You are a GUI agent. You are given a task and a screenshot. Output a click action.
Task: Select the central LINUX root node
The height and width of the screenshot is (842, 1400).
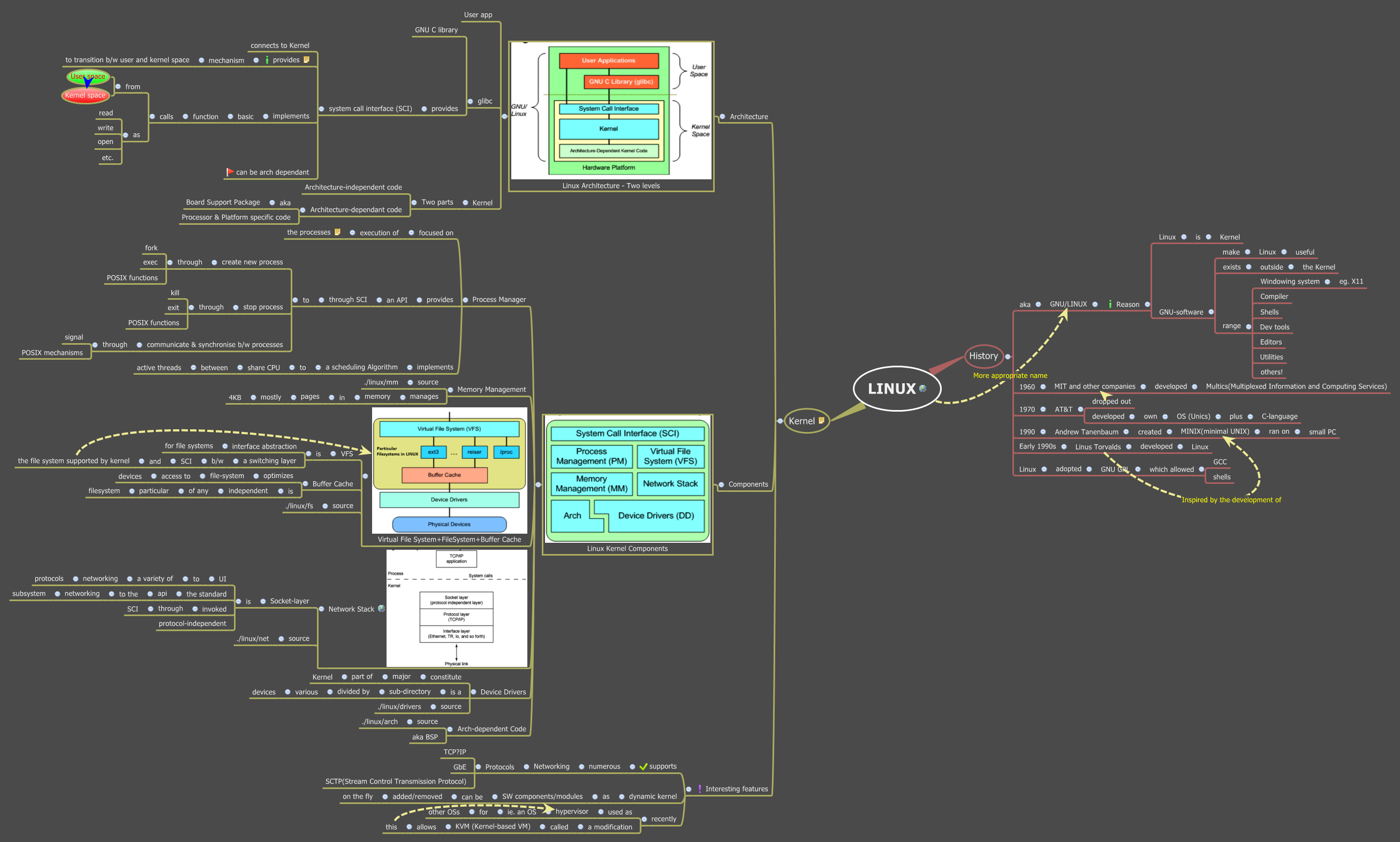897,389
